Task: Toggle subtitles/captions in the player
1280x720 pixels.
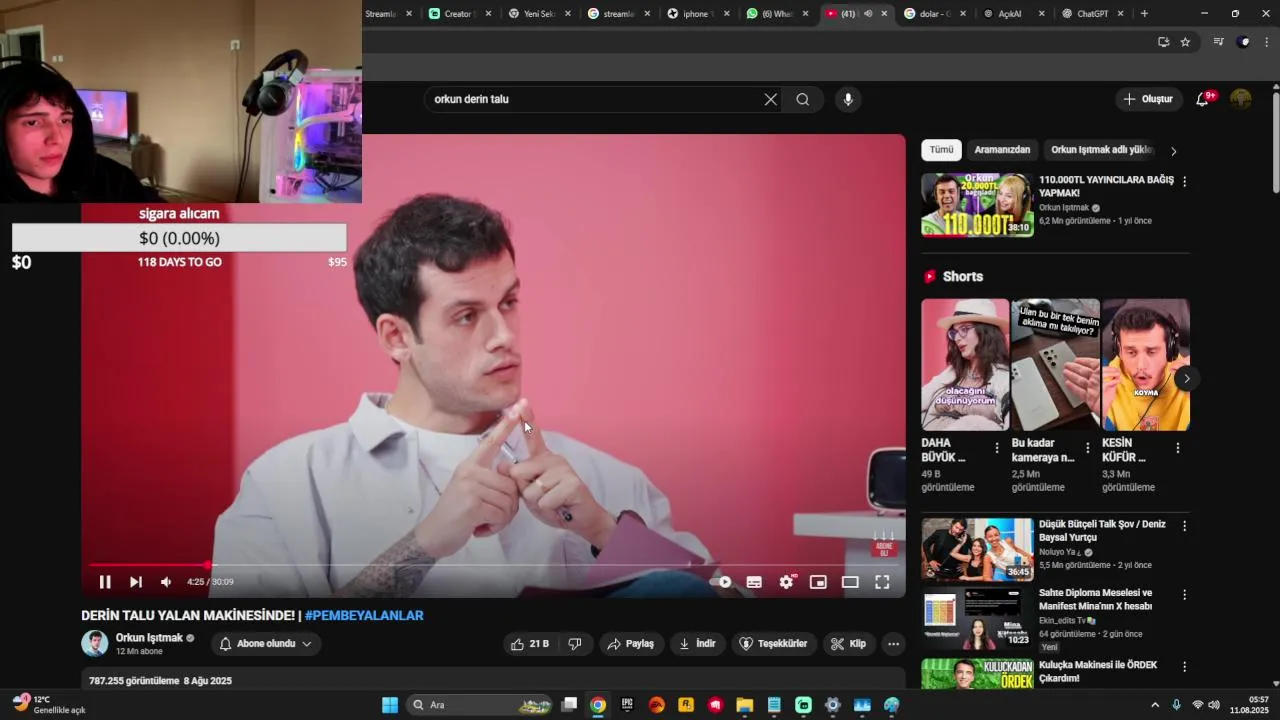Action: tap(754, 582)
